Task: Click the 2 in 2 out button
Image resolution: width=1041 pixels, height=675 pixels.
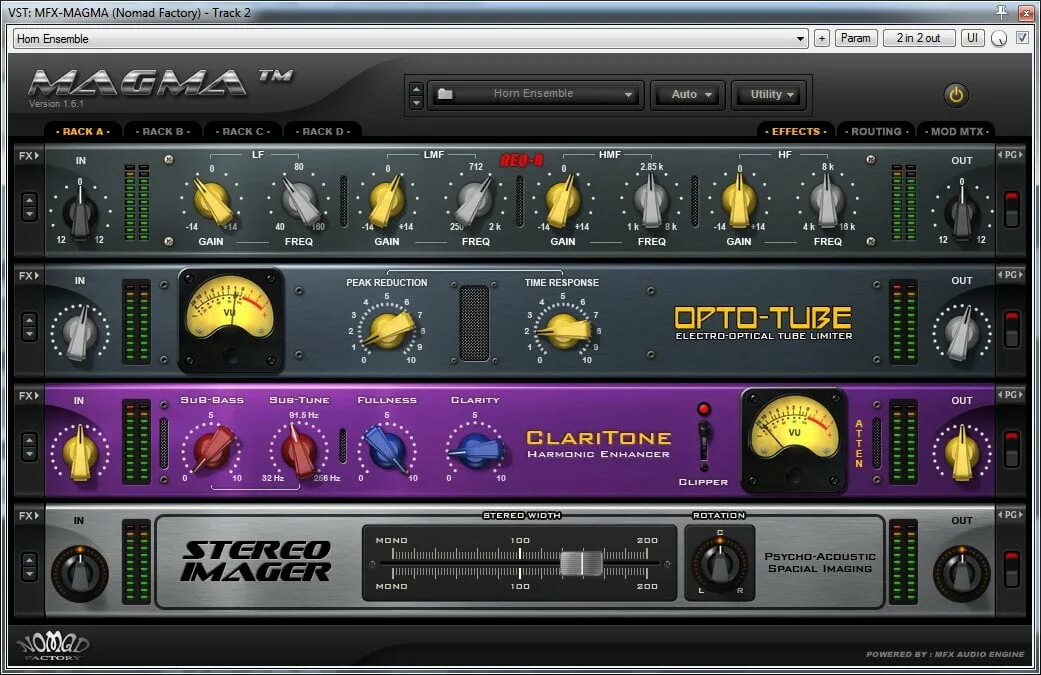Action: click(919, 38)
